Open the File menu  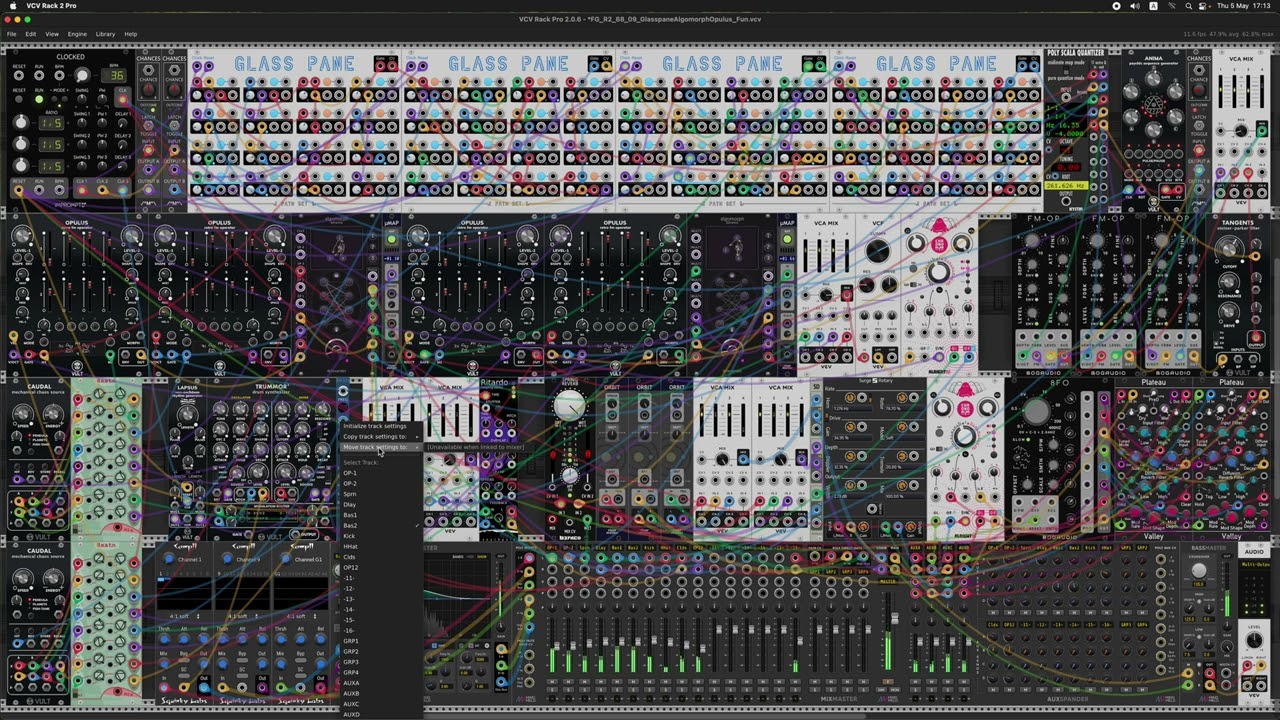tap(11, 34)
